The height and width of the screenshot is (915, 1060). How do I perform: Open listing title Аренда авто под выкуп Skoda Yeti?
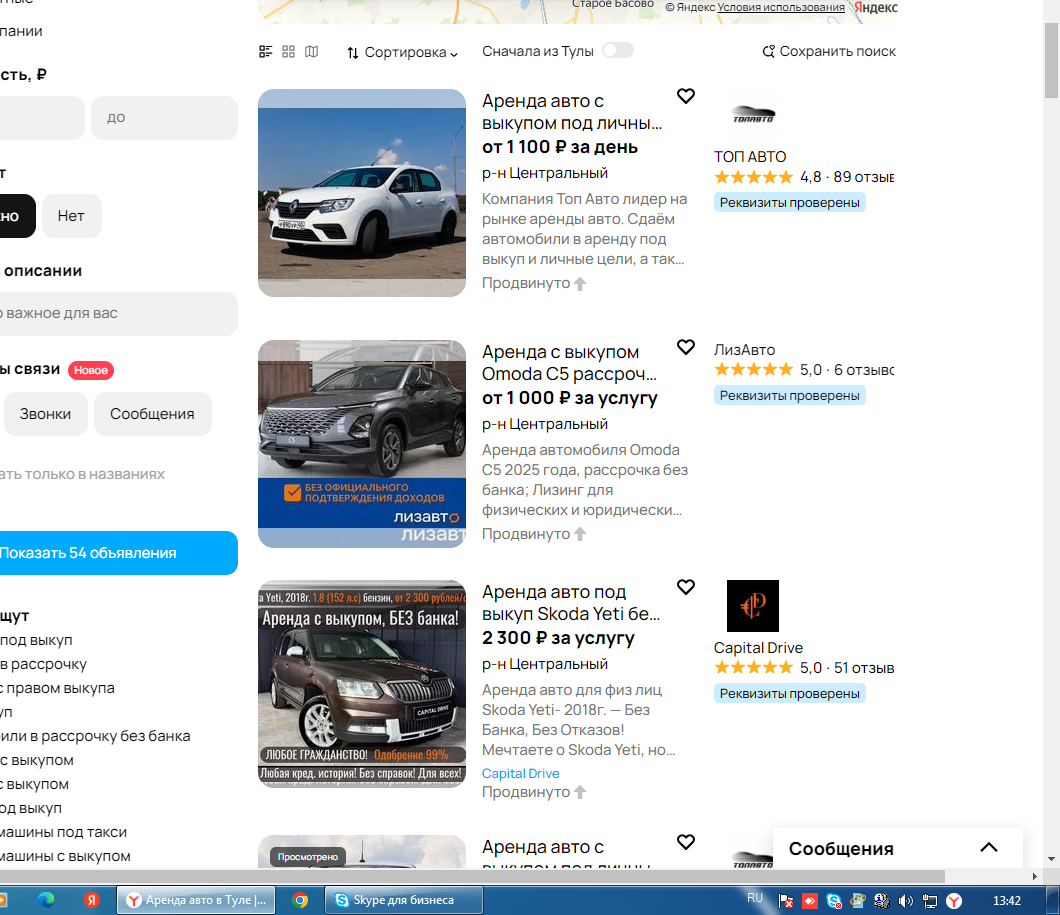point(571,603)
